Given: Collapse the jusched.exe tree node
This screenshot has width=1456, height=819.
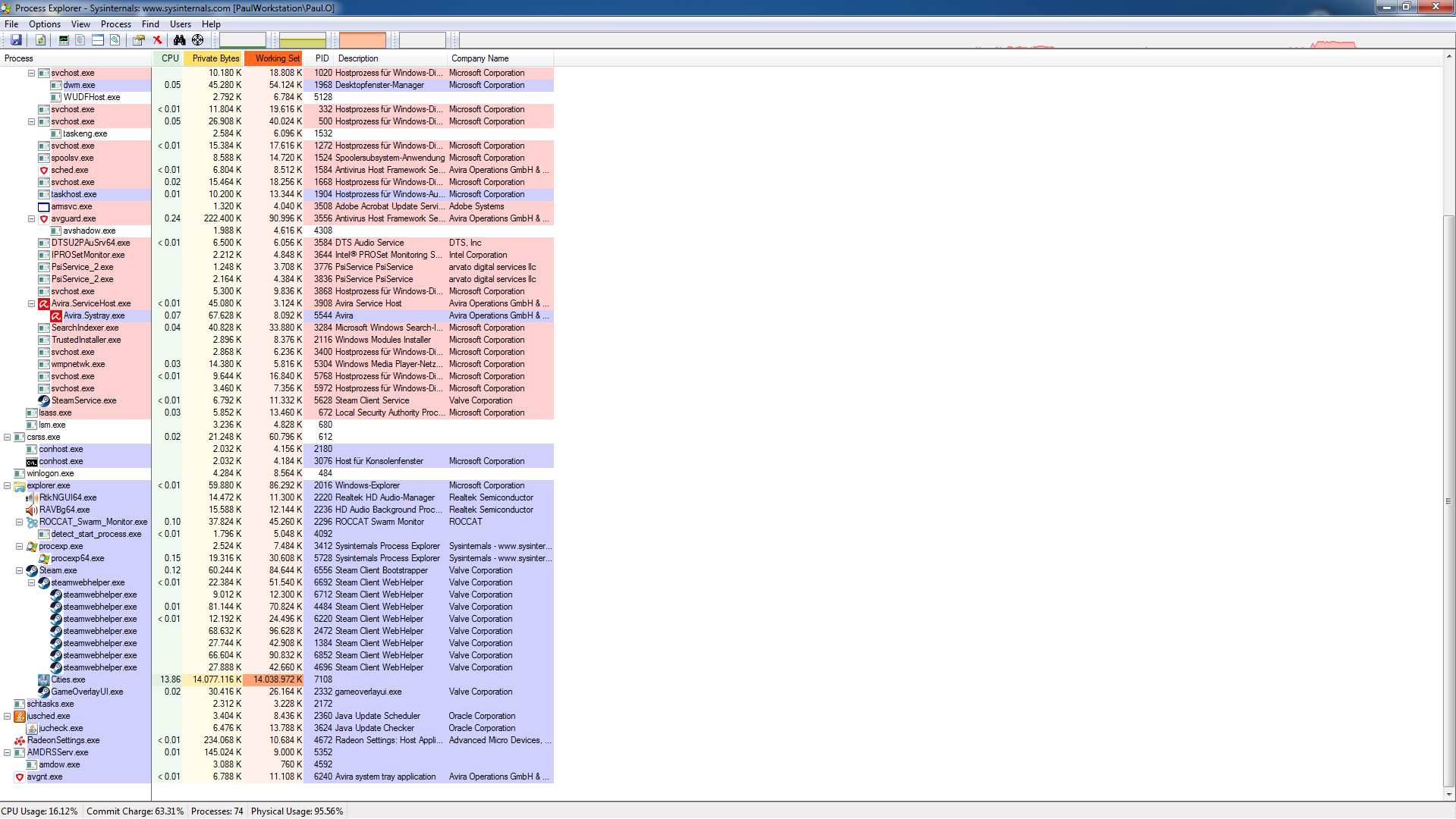Looking at the screenshot, I should (x=7, y=716).
